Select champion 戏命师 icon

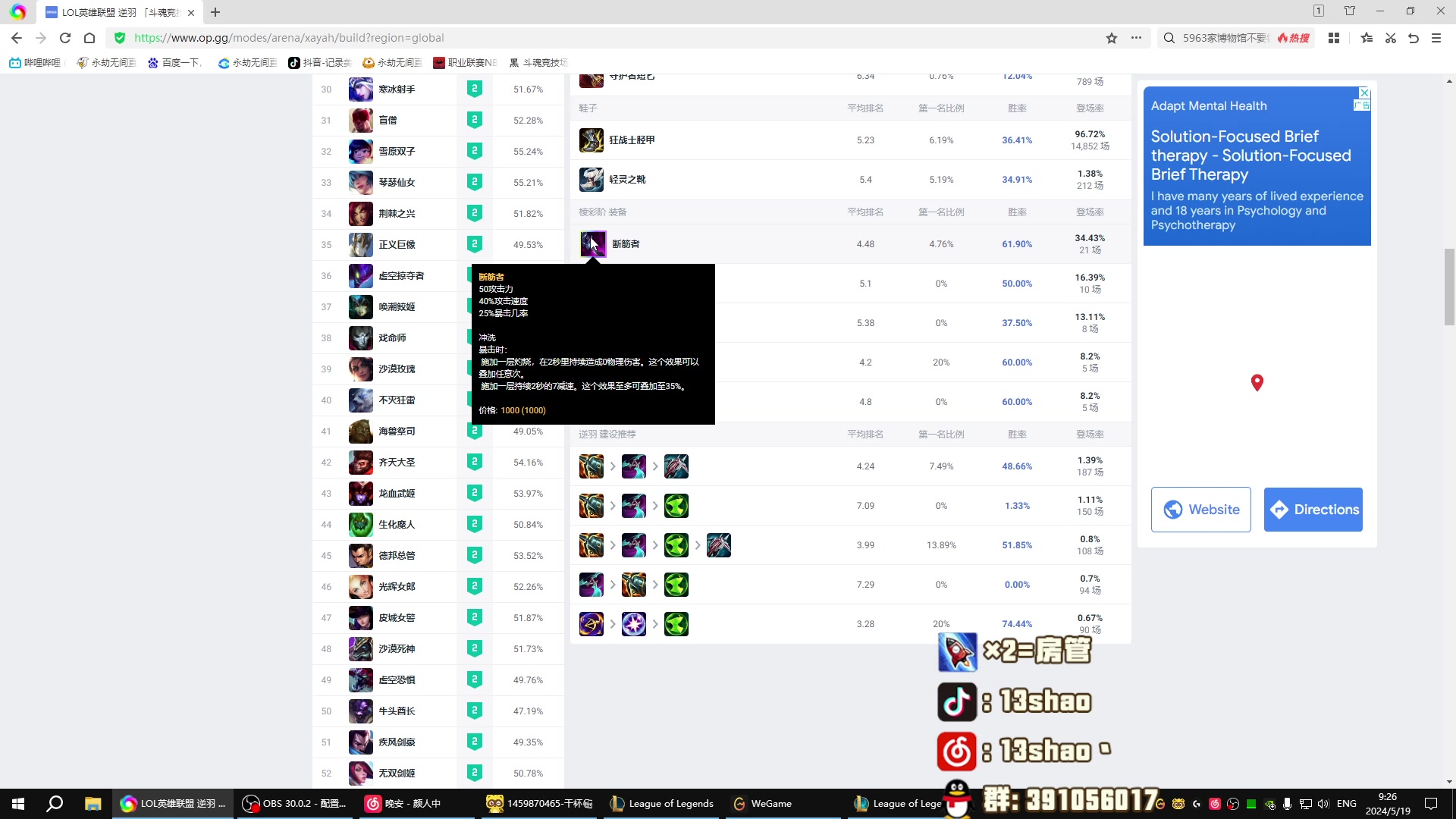pos(361,338)
